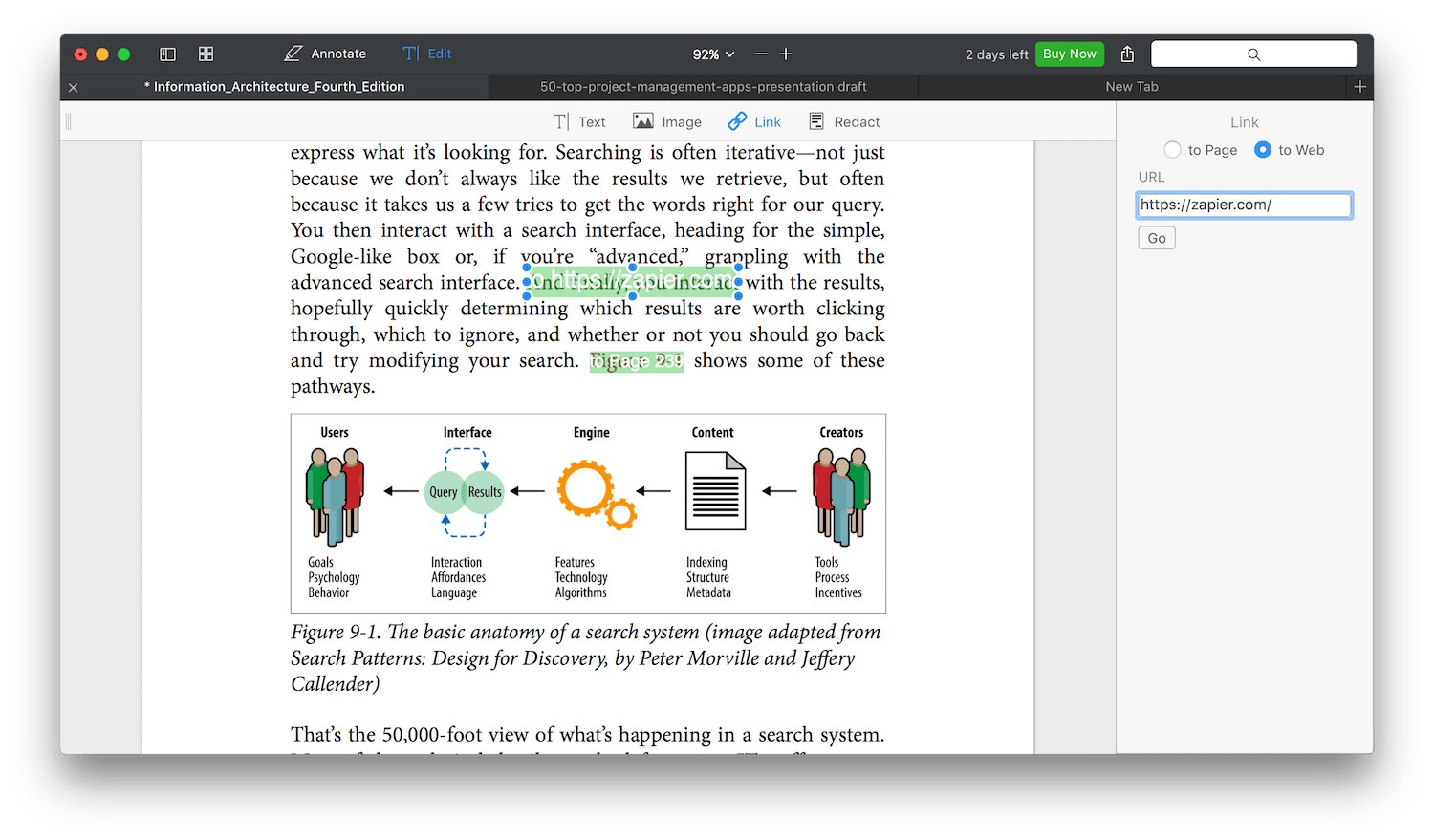
Task: Switch to Annotate mode
Action: pos(325,54)
